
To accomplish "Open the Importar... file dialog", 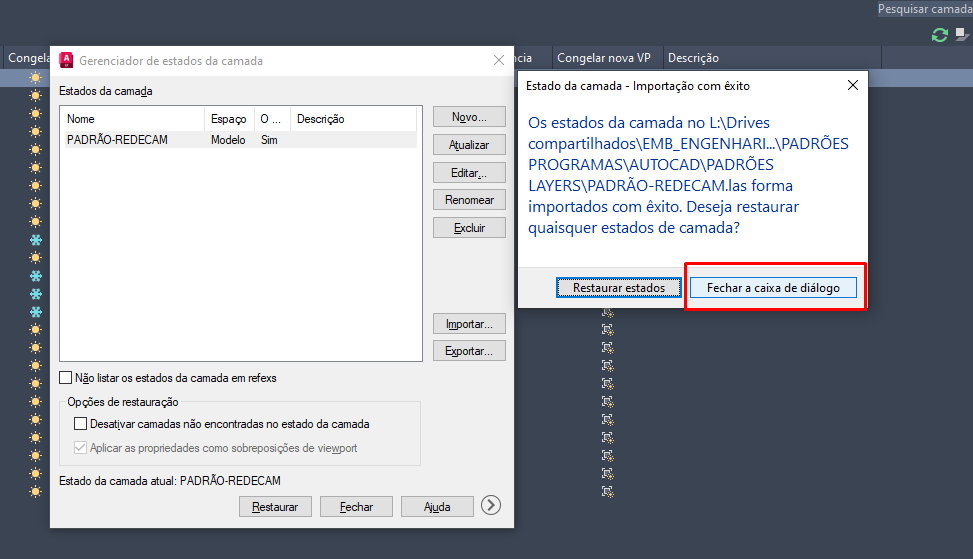I will [469, 324].
